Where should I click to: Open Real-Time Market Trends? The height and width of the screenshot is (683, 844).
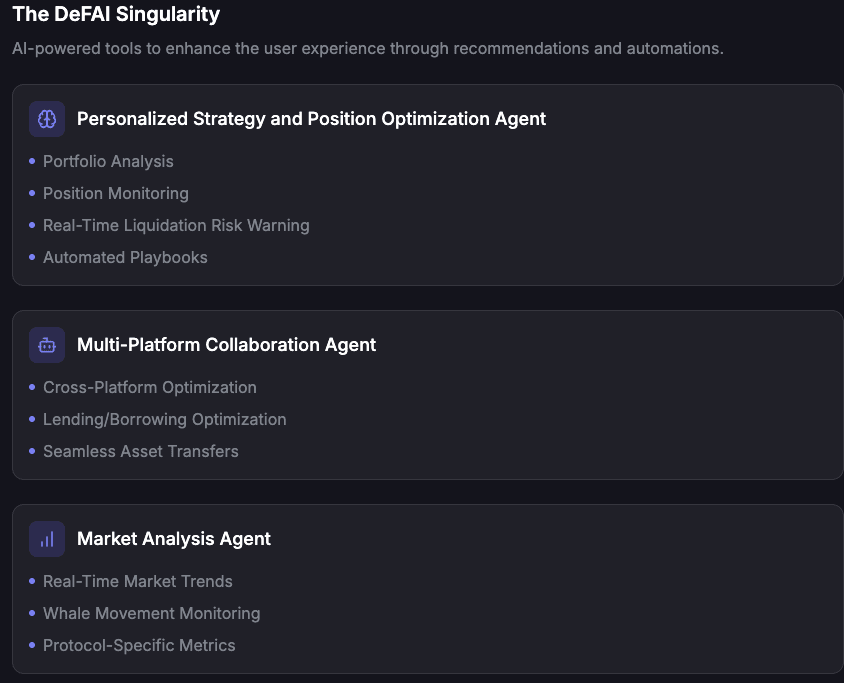[138, 581]
